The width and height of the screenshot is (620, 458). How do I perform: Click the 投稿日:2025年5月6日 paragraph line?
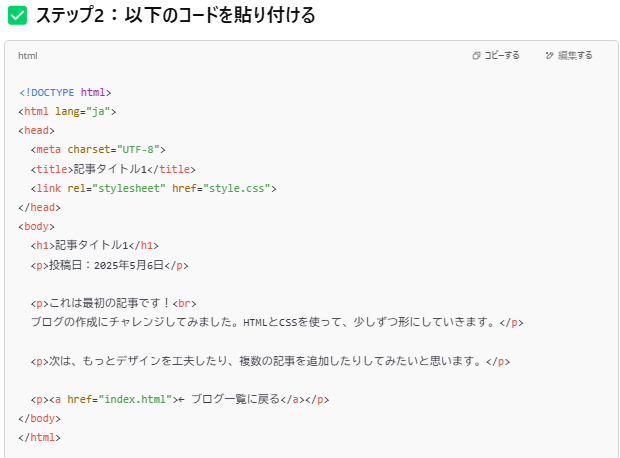coord(110,265)
